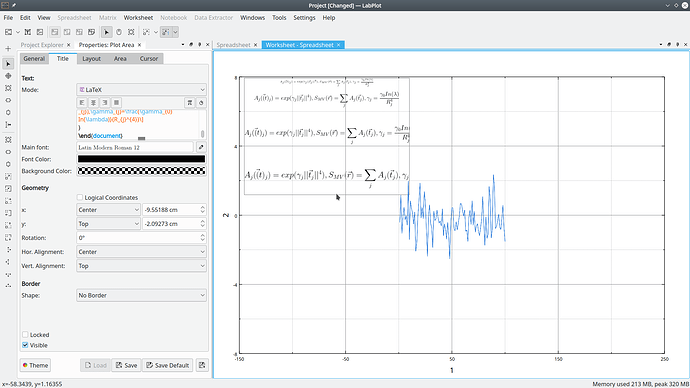
Task: Open the Tools menu
Action: (279, 18)
